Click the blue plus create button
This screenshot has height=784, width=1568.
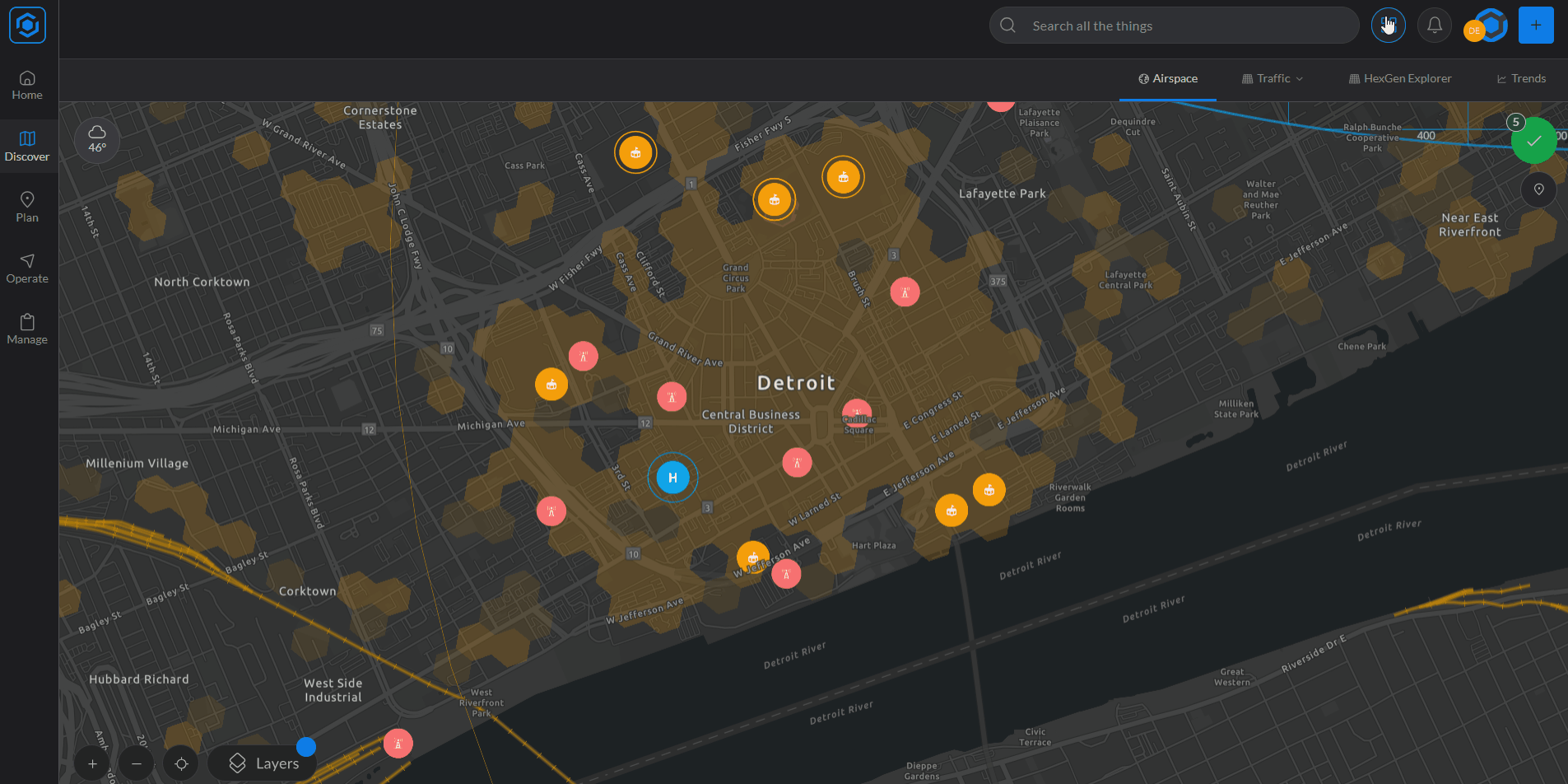(x=1536, y=26)
